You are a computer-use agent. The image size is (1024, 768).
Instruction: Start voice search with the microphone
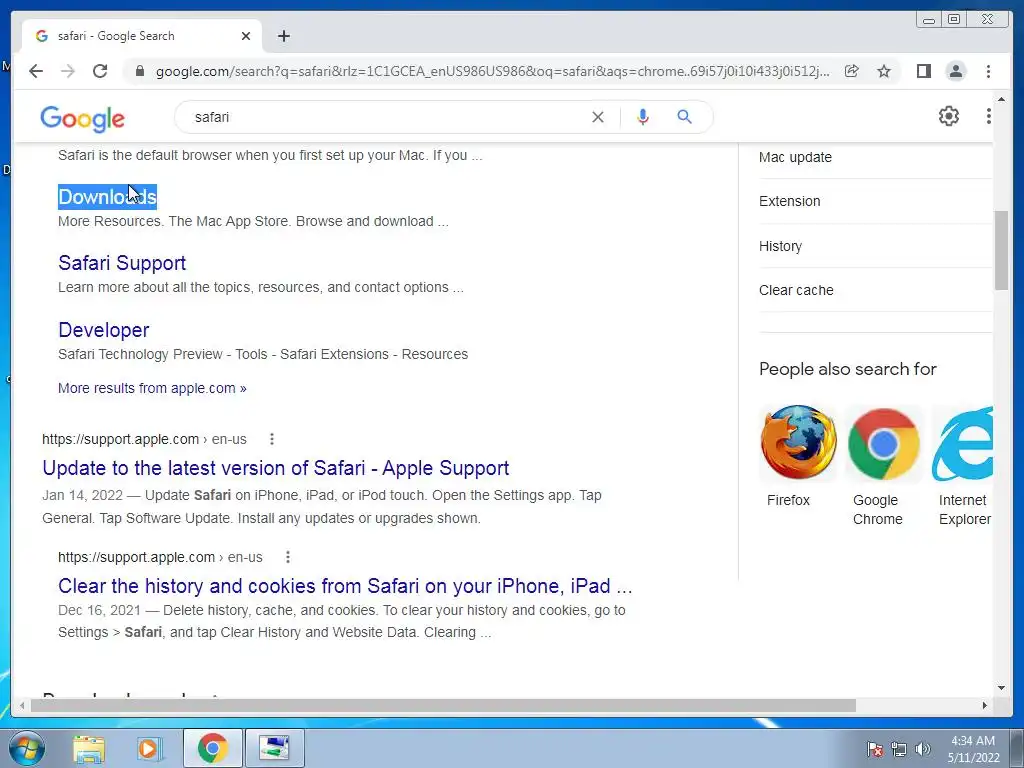pos(643,117)
